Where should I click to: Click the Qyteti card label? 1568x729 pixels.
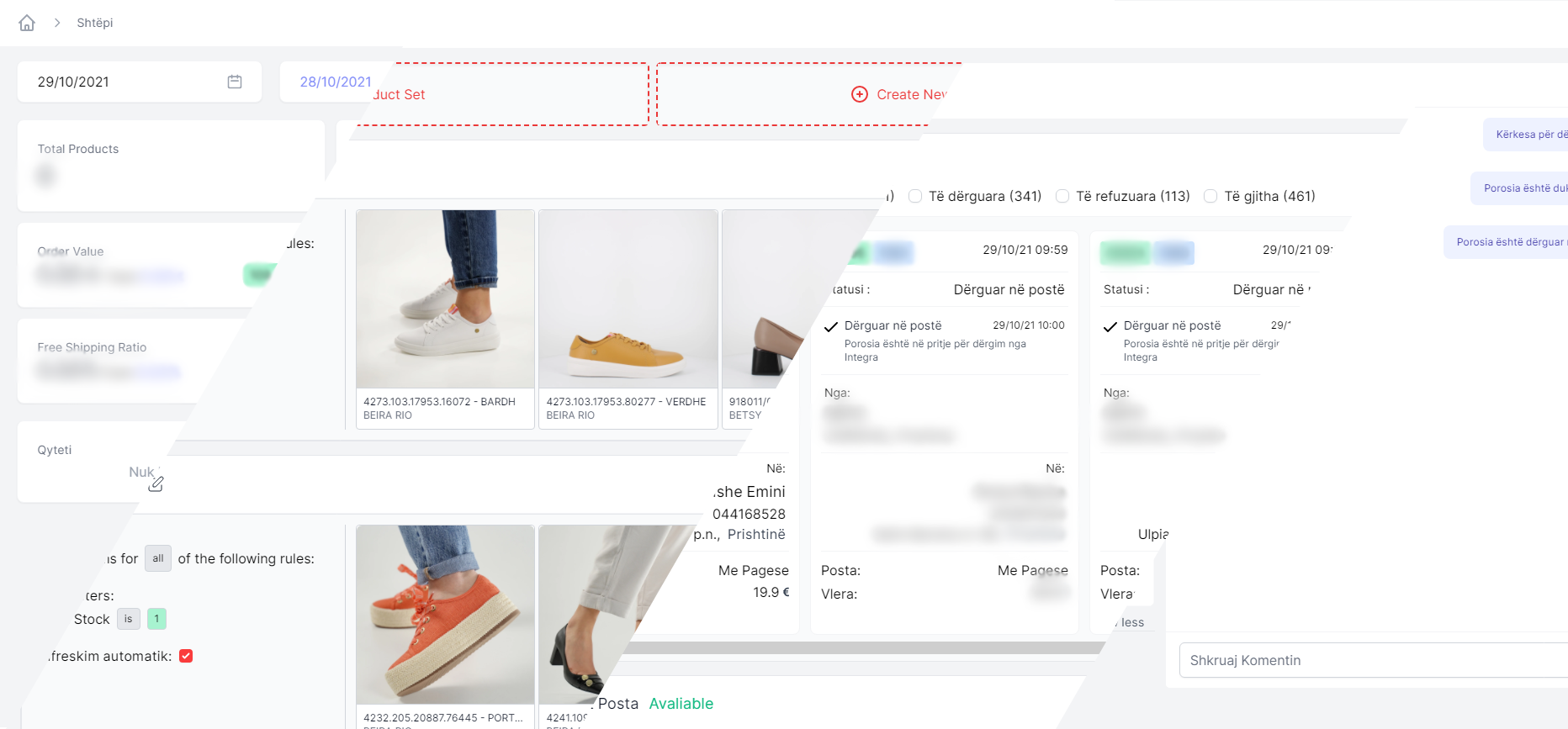[55, 450]
